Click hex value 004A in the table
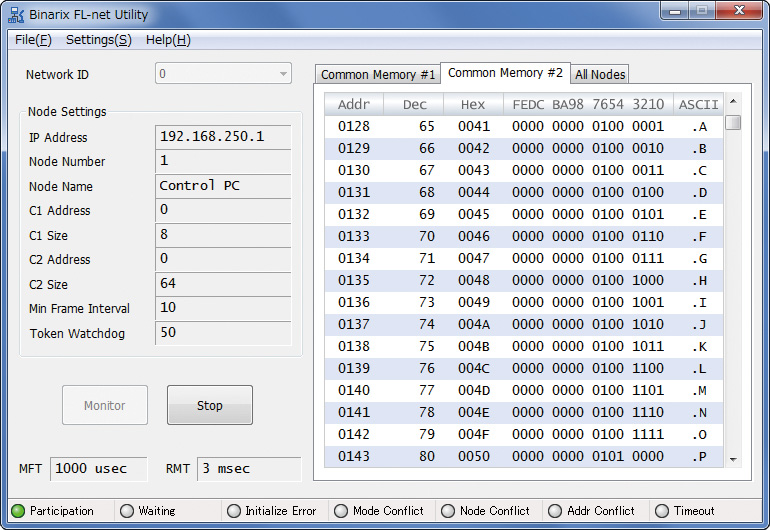770x530 pixels. 474,325
